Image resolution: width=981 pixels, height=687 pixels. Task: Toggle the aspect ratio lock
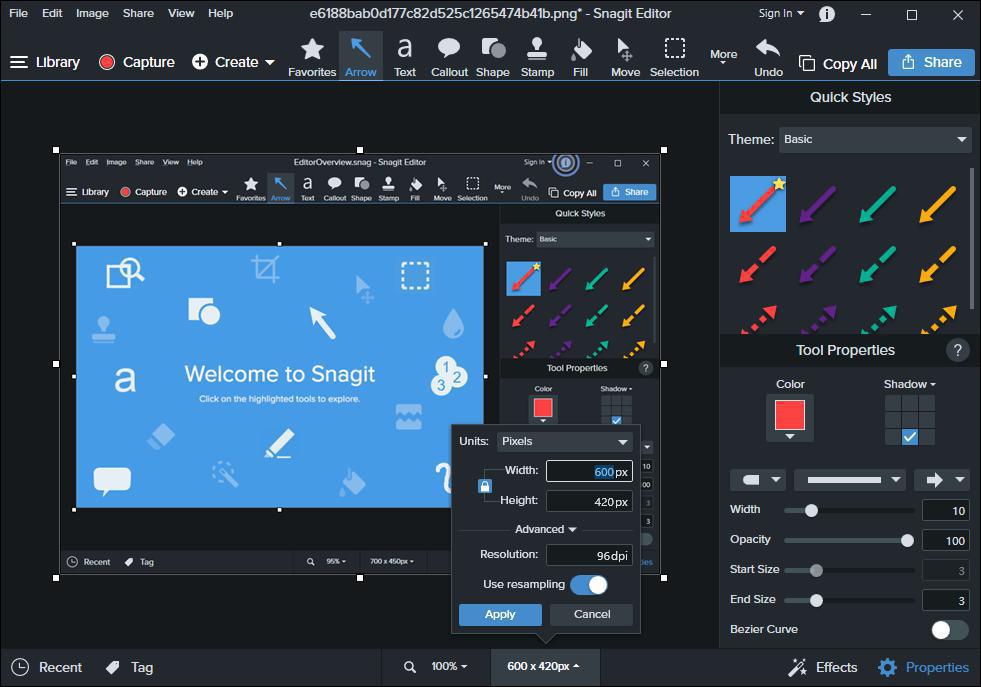(x=485, y=486)
